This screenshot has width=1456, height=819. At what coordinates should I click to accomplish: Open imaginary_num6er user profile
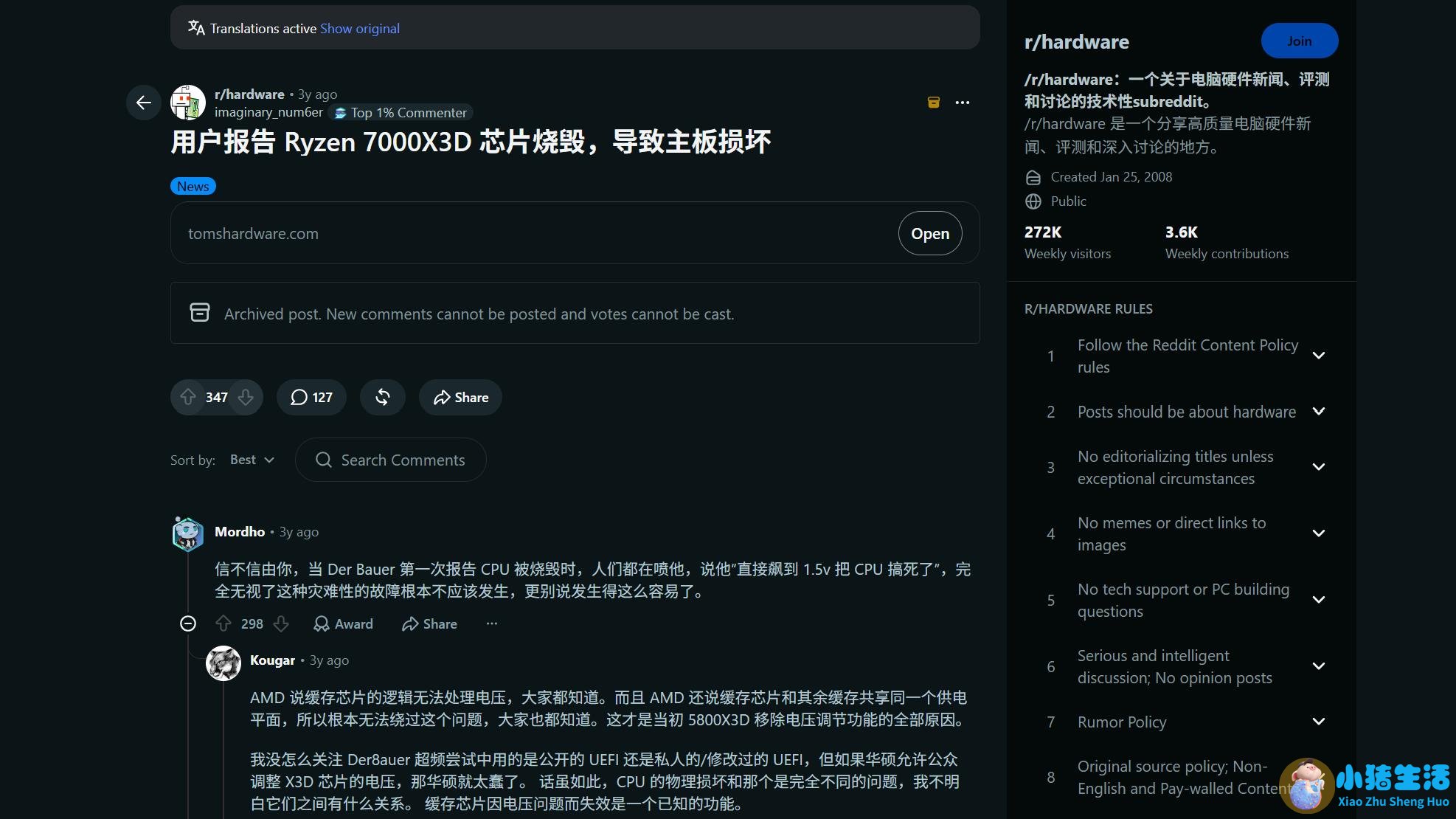268,112
